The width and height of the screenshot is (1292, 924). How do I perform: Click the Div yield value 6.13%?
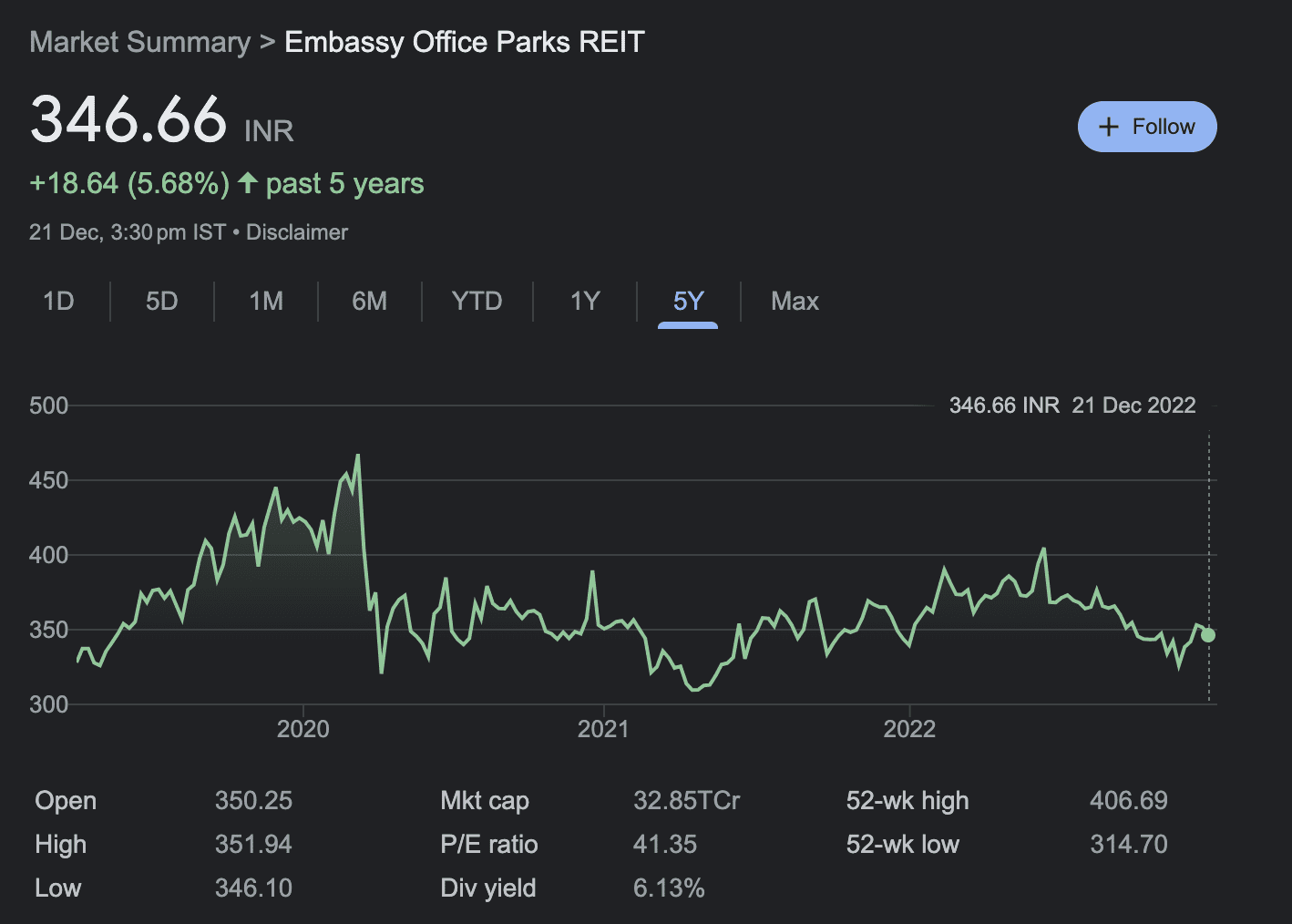pyautogui.click(x=669, y=888)
